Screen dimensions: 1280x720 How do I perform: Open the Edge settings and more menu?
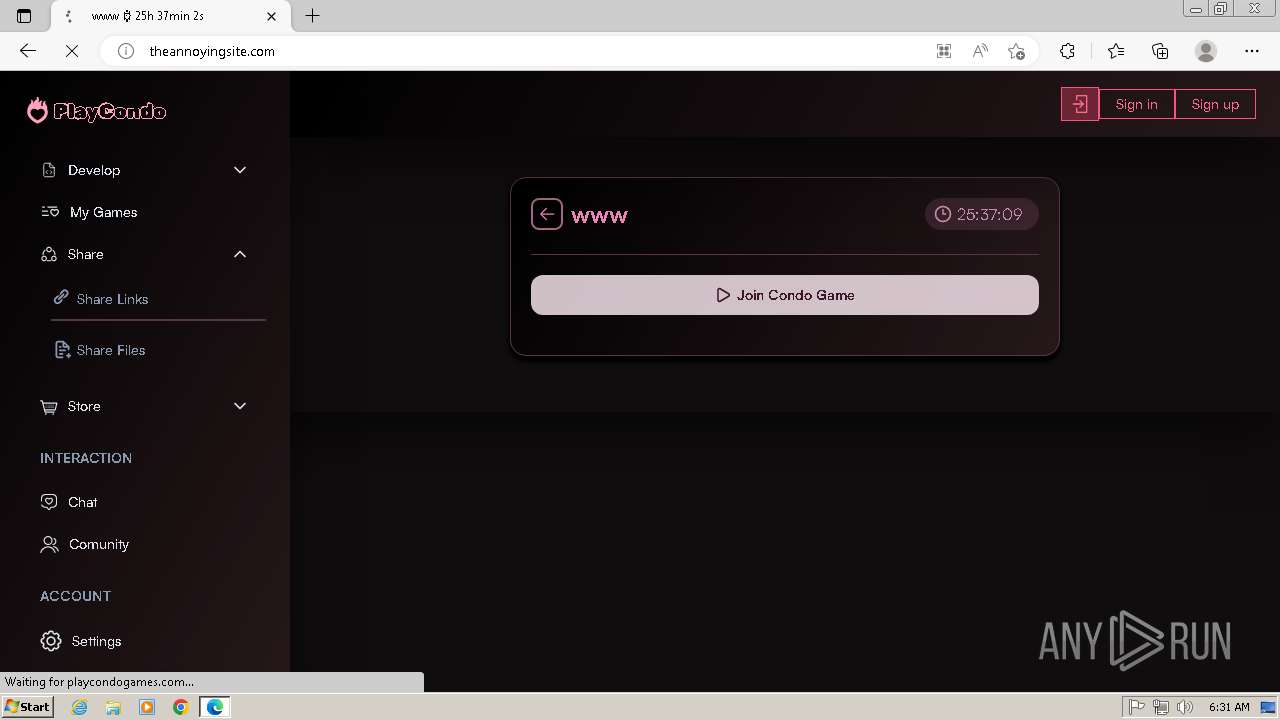pos(1252,51)
